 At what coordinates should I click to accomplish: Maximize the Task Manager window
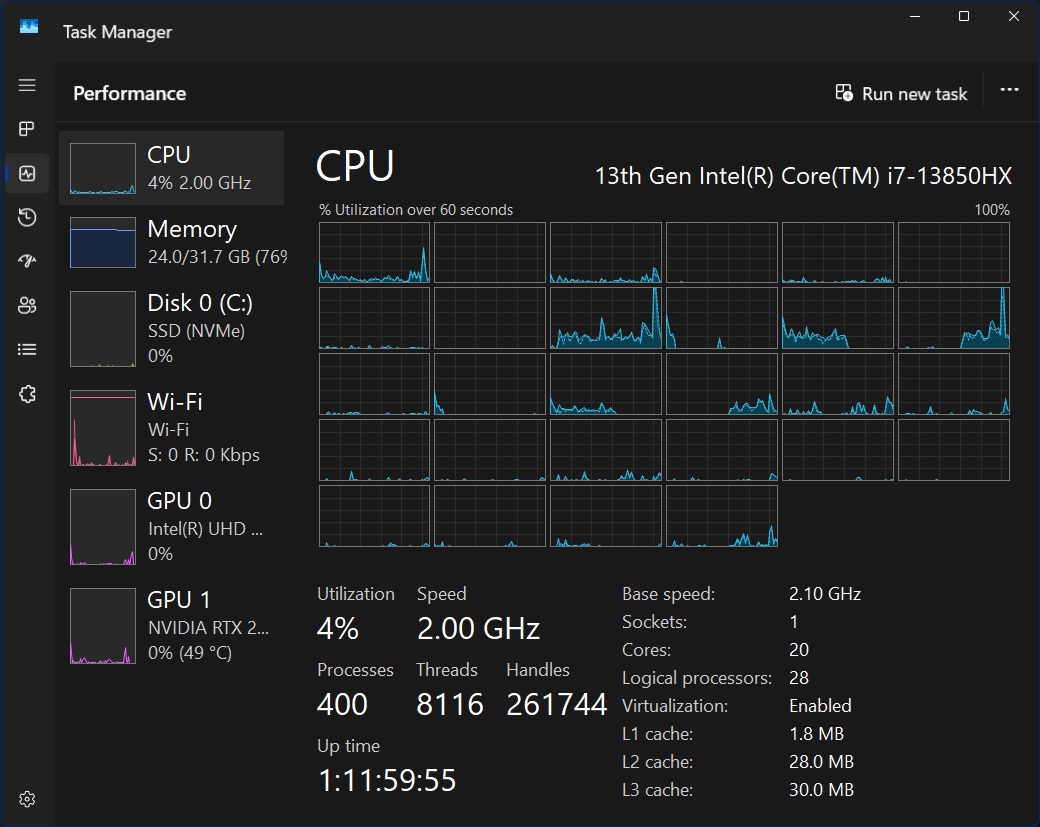[964, 16]
